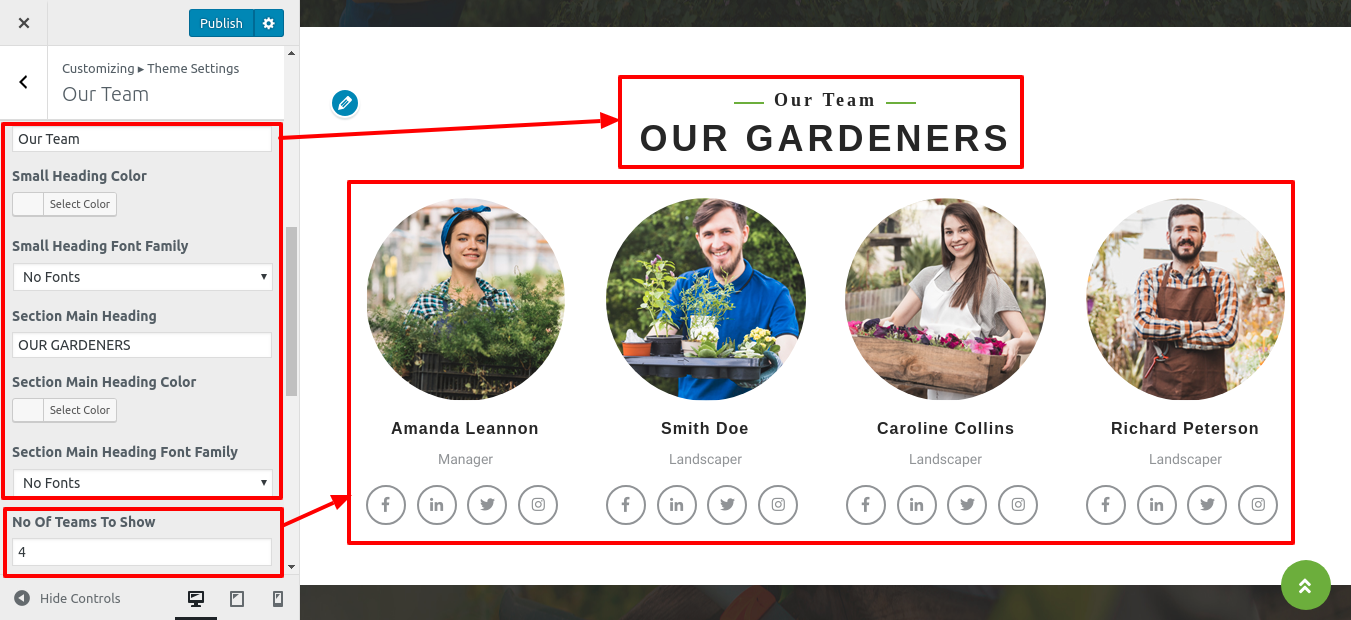Select desktop preview mode icon

click(x=196, y=599)
